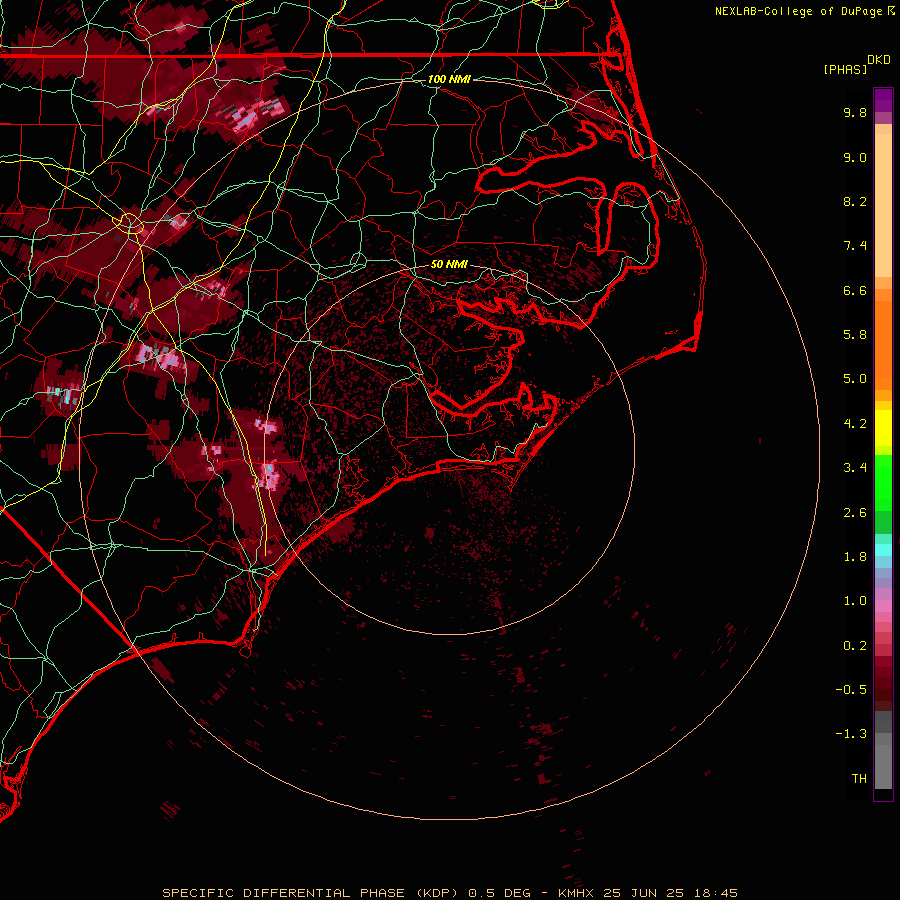Click the 2.6 scale value
The width and height of the screenshot is (900, 900).
pos(855,513)
